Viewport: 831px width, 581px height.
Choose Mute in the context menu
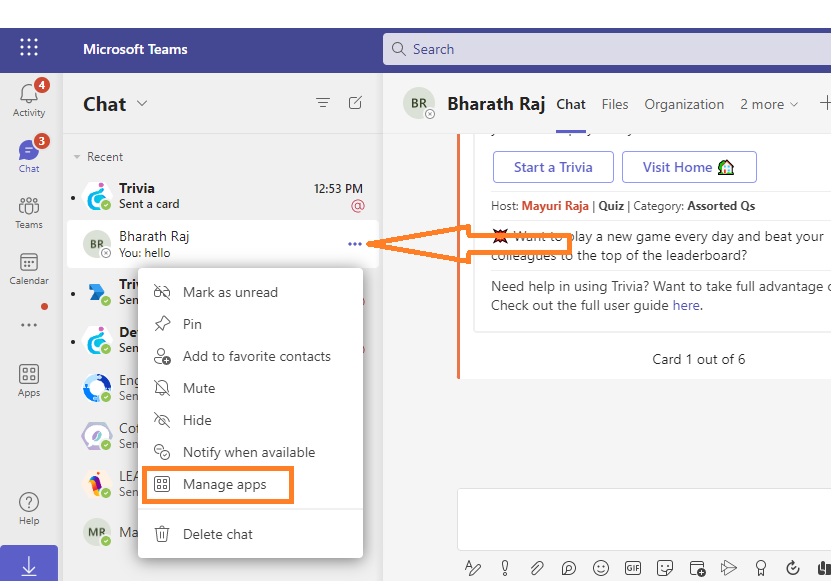click(250, 388)
